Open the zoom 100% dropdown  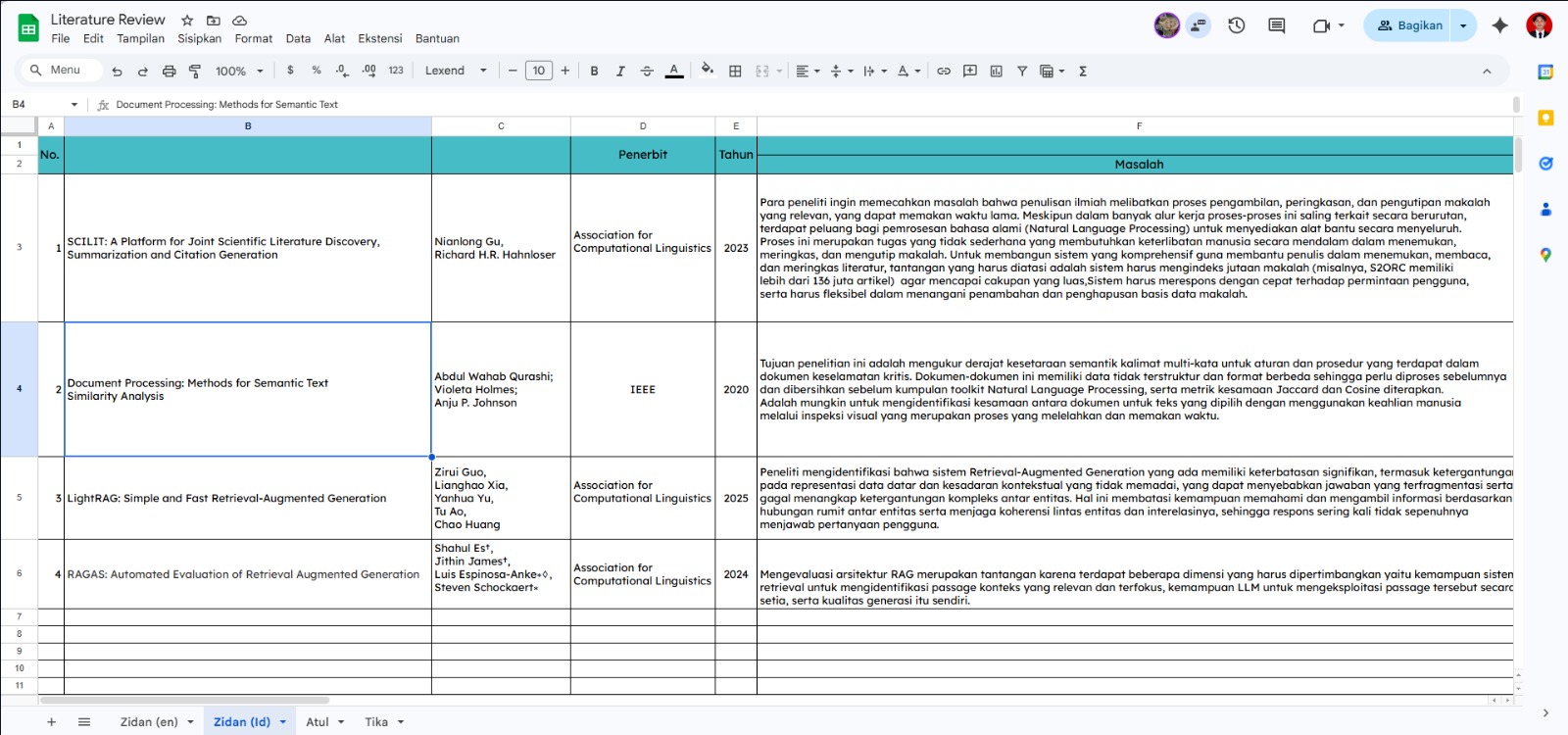point(240,71)
